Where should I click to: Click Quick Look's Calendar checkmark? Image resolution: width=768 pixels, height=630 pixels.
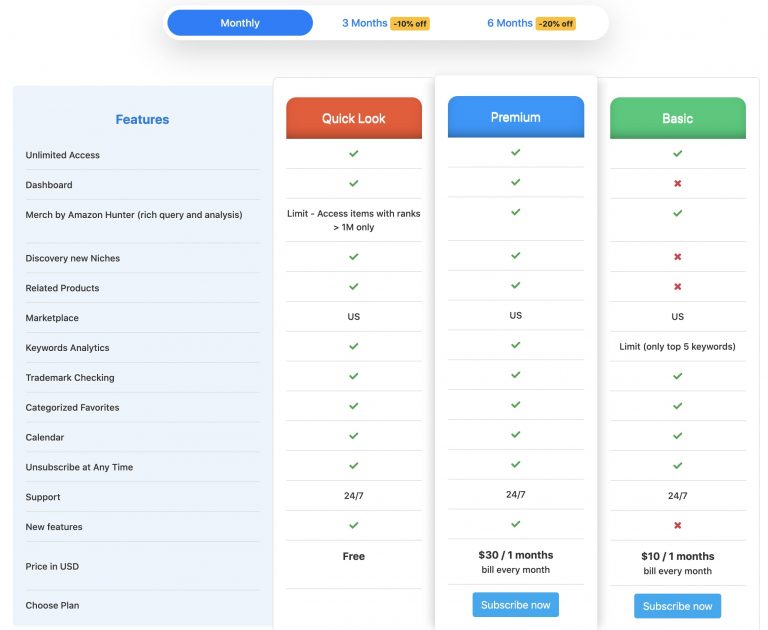353,436
